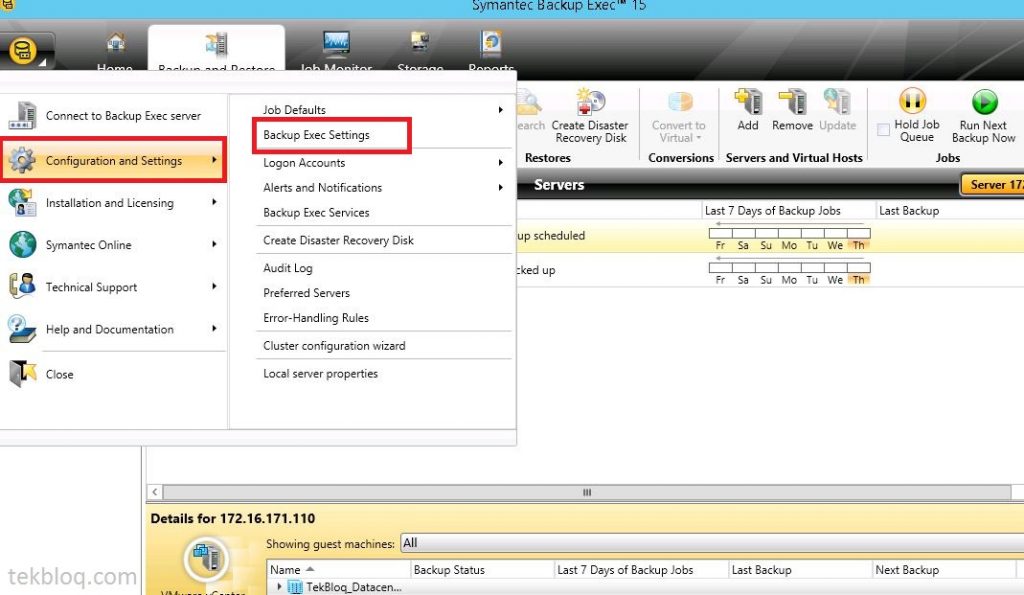Image resolution: width=1024 pixels, height=595 pixels.
Task: Click the Close menu icon
Action: (x=22, y=374)
